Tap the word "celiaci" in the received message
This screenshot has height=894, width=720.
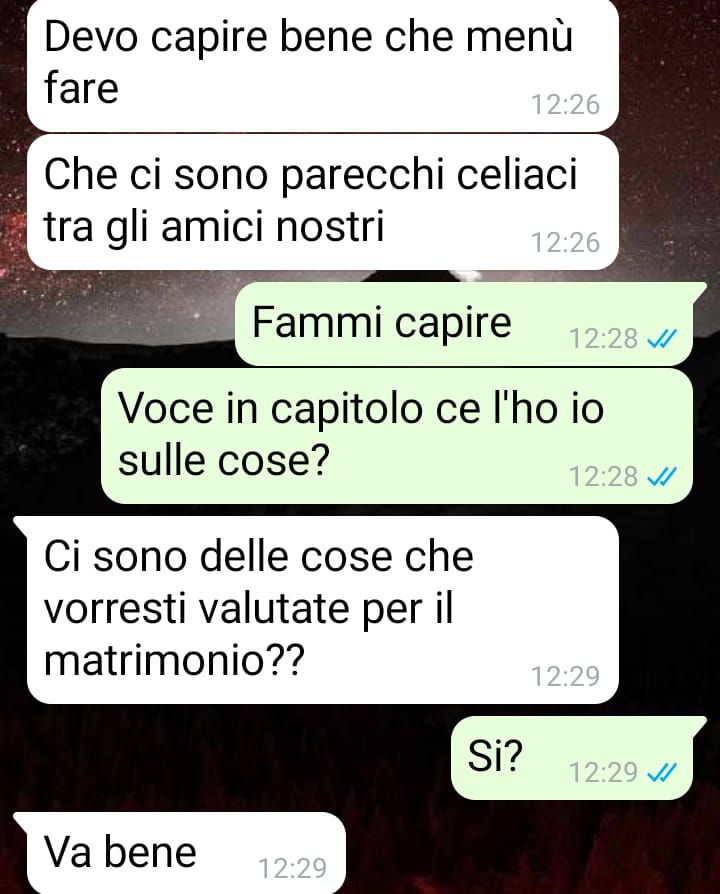(516, 174)
